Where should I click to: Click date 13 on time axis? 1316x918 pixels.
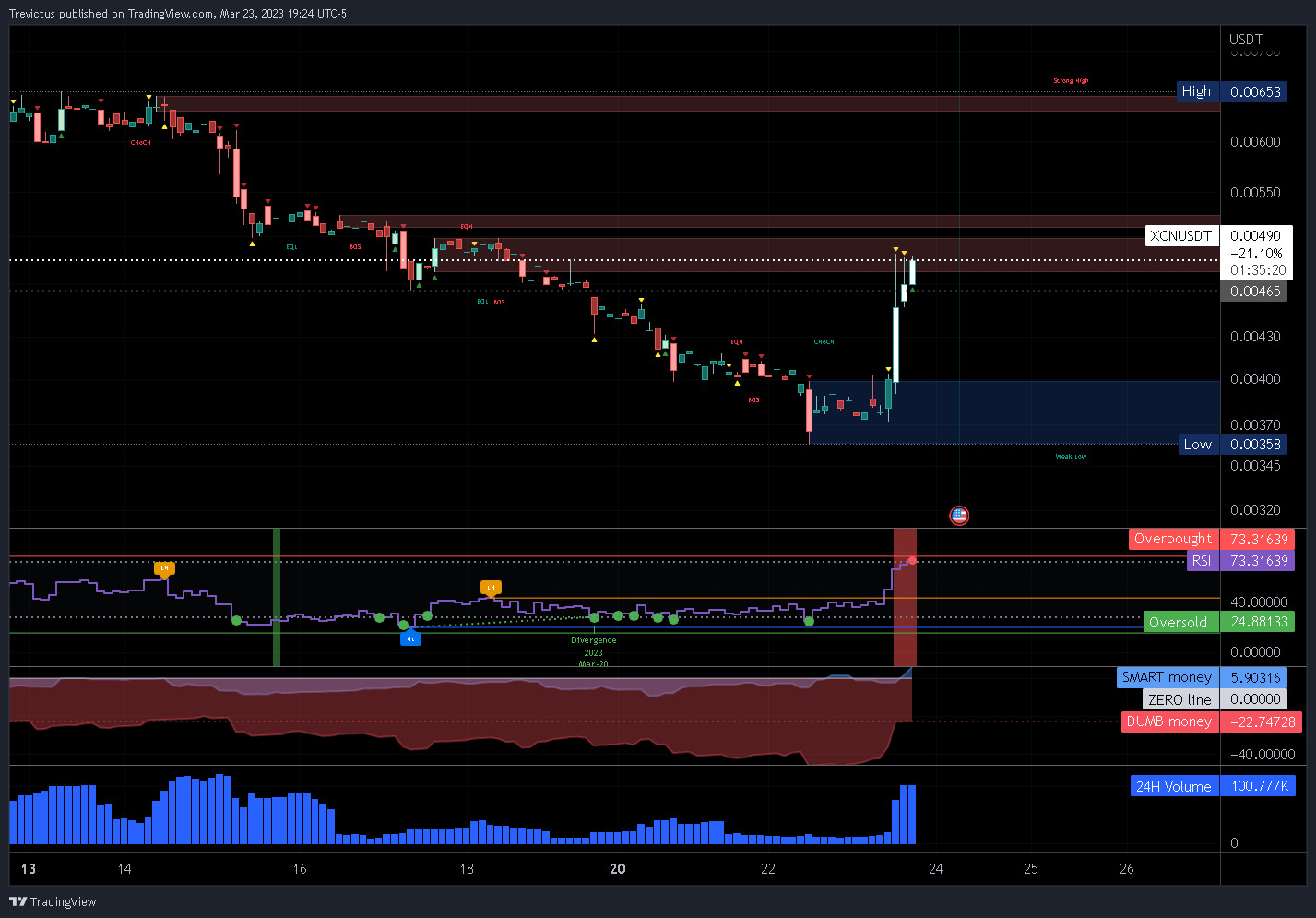pos(29,868)
